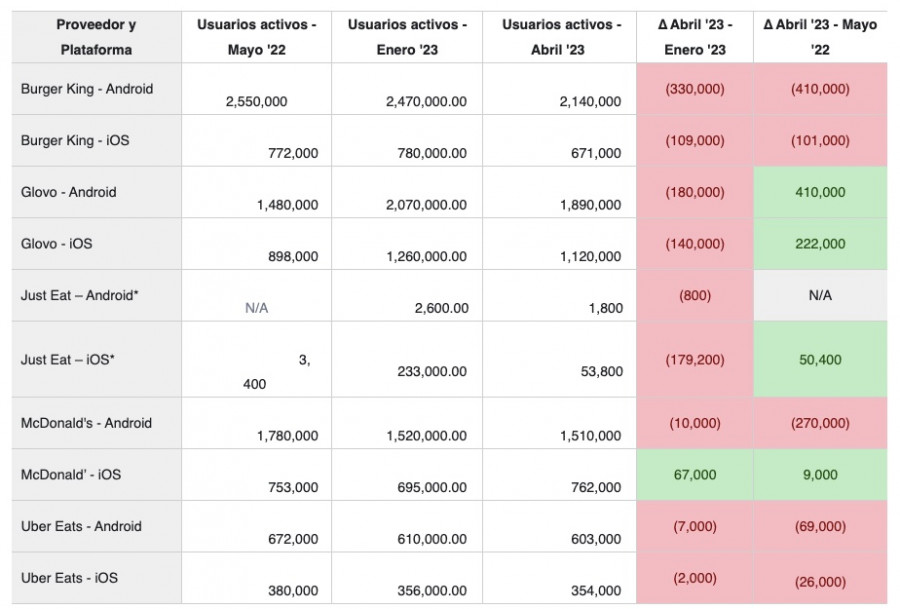Click the 'Usuarios activos - Abril '23' header
The width and height of the screenshot is (900, 609).
(x=559, y=37)
